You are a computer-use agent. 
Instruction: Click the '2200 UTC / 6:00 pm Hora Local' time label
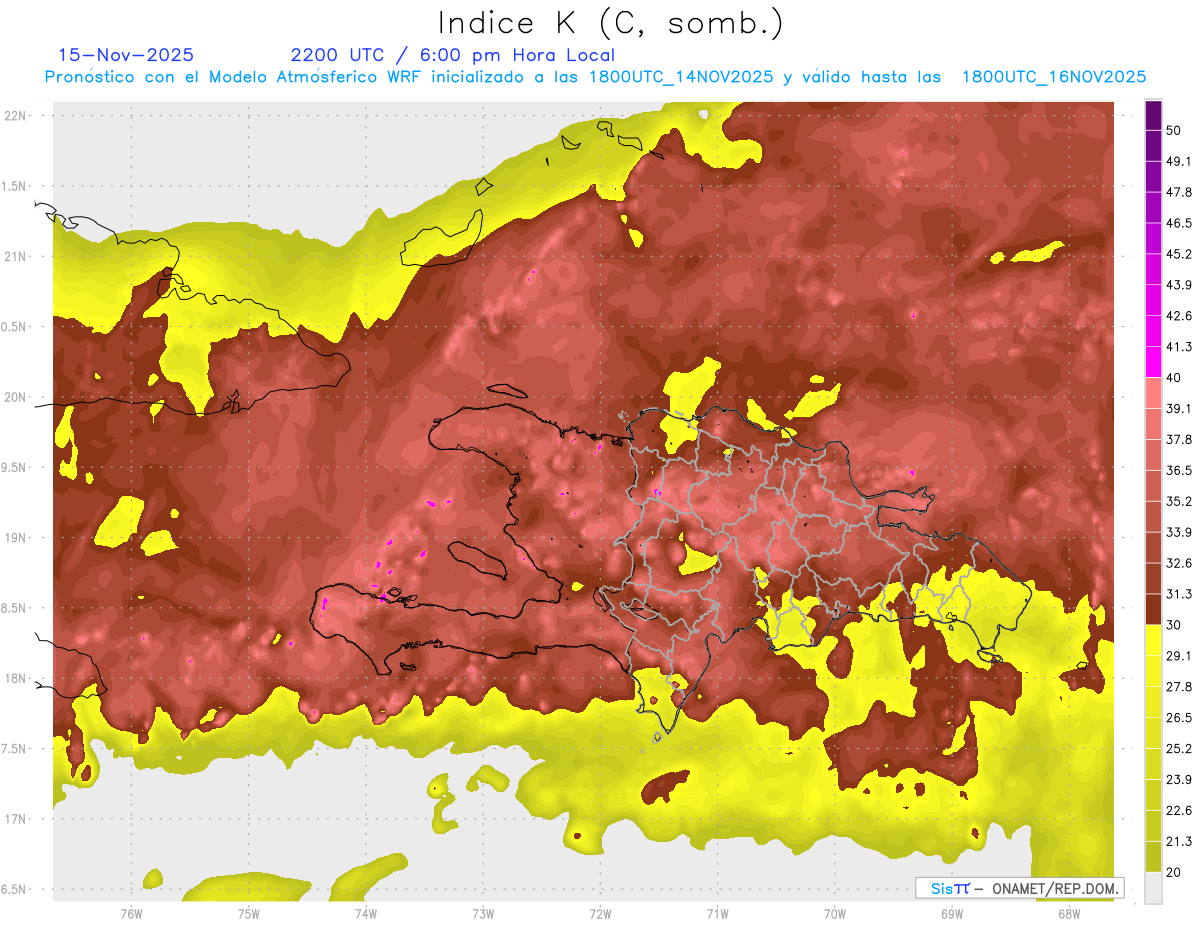(452, 55)
